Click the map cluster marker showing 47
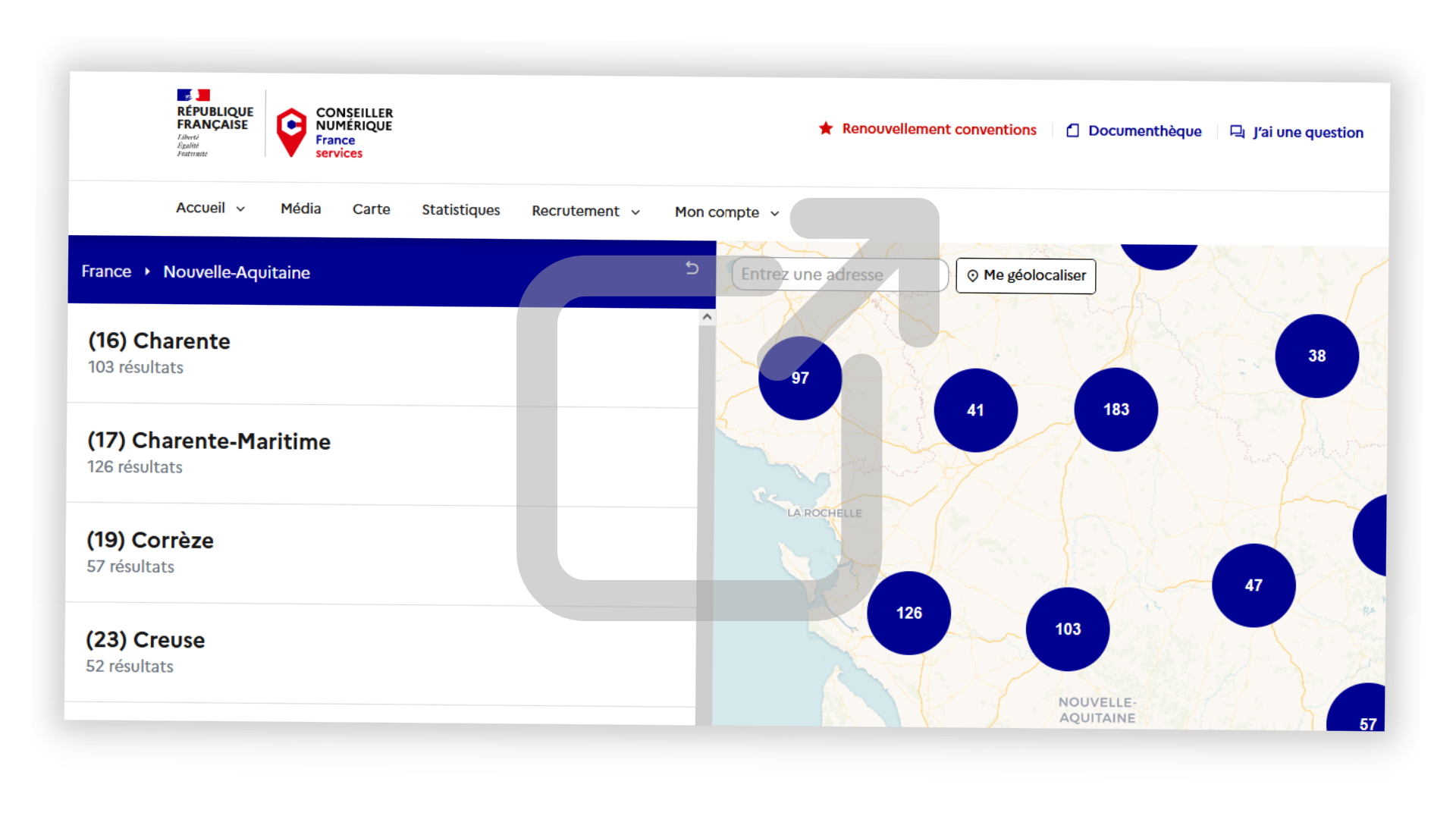The height and width of the screenshot is (819, 1456). pyautogui.click(x=1254, y=585)
